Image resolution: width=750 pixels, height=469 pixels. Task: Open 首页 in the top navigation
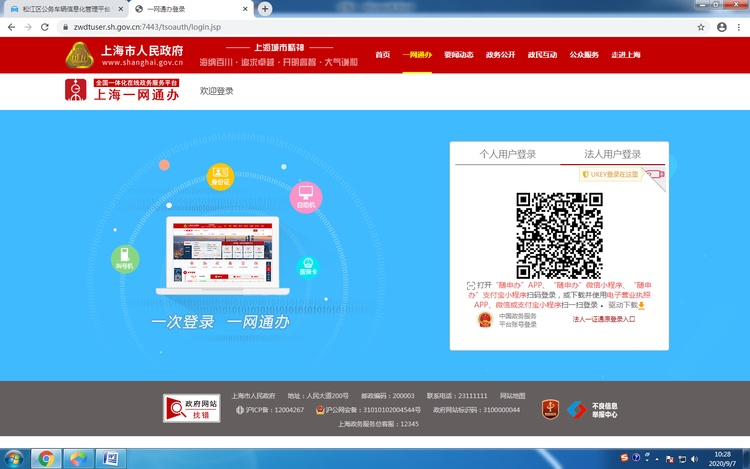383,55
